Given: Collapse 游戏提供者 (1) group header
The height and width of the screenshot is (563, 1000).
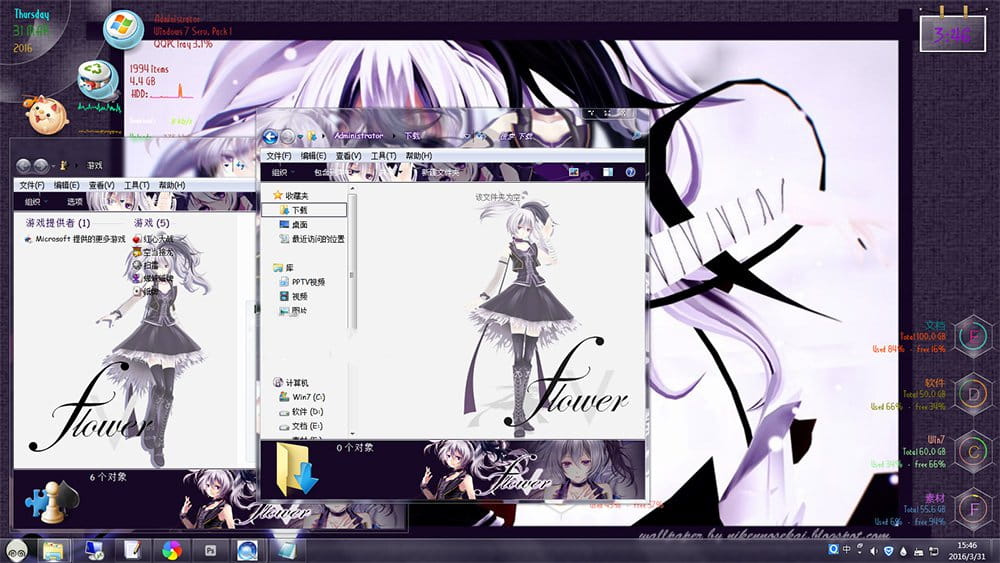Looking at the screenshot, I should point(58,223).
